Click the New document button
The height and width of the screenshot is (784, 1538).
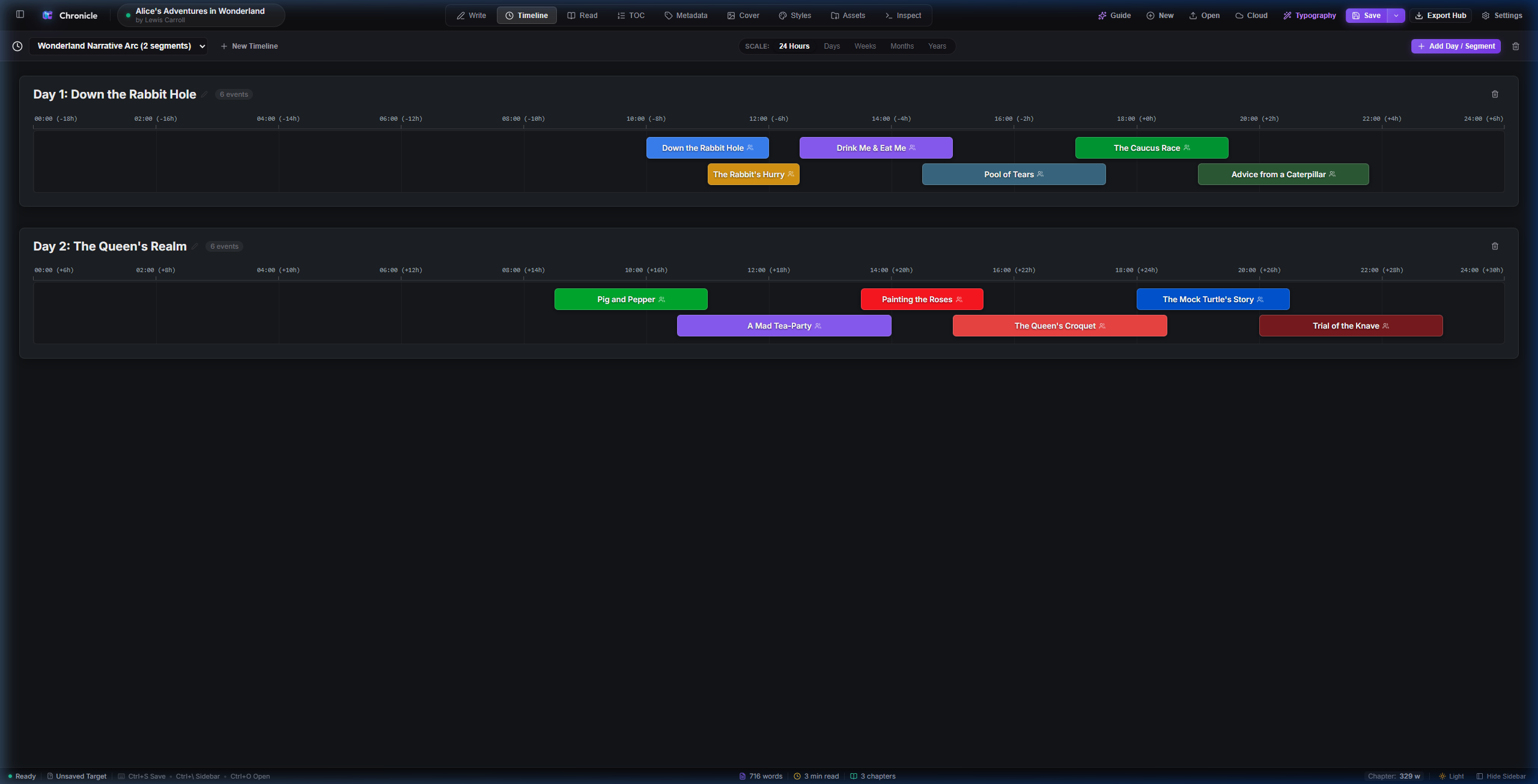pos(1160,16)
